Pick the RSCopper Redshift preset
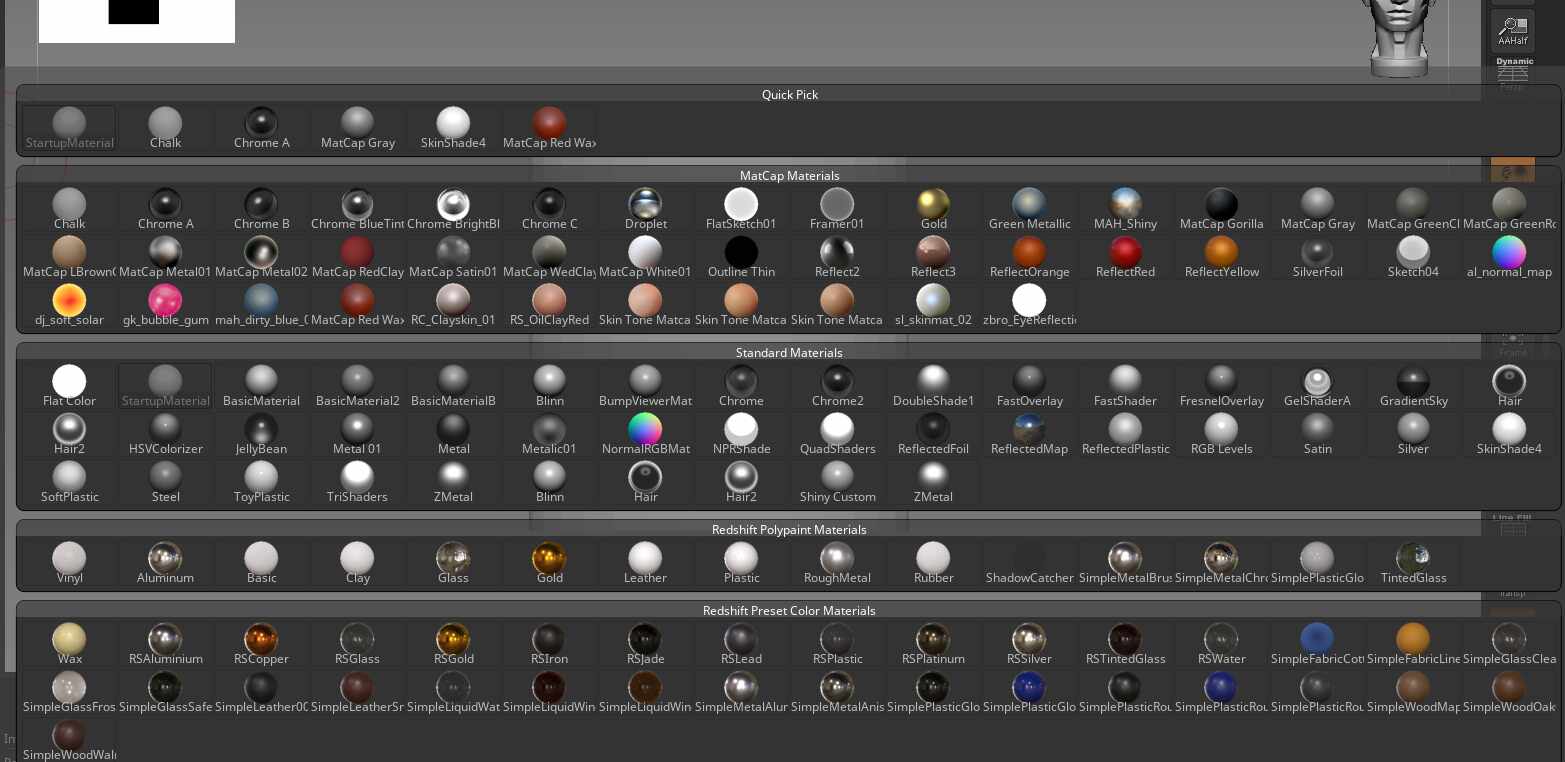Viewport: 1565px width, 762px height. [x=261, y=643]
